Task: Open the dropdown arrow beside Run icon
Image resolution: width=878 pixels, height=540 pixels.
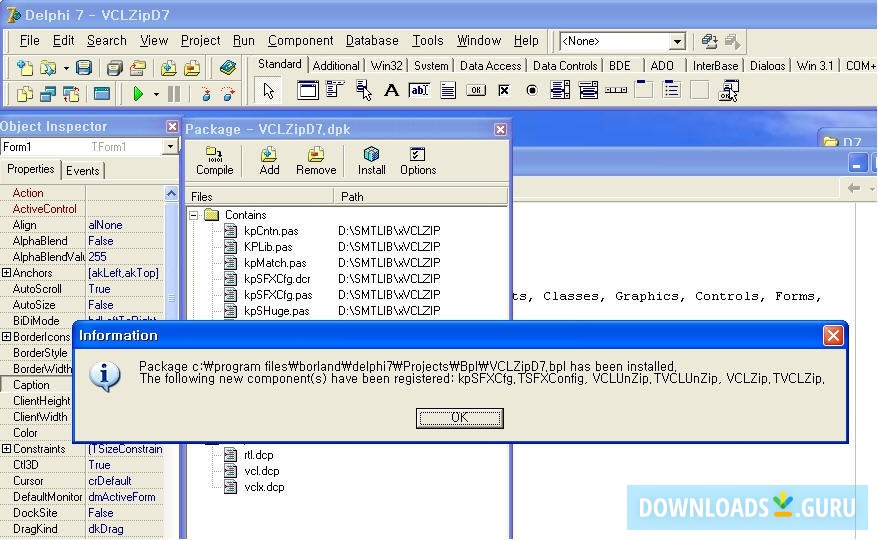Action: [156, 94]
